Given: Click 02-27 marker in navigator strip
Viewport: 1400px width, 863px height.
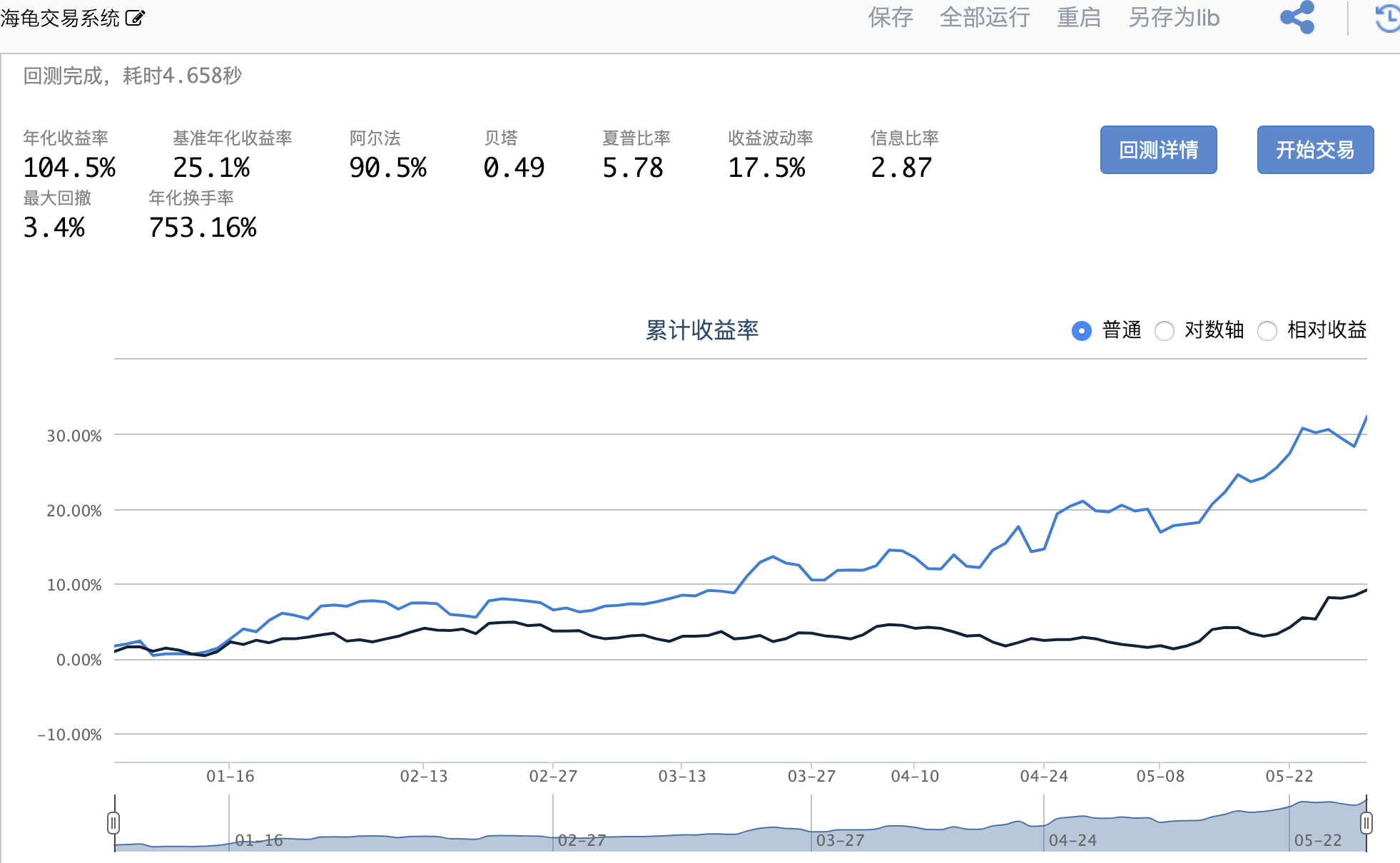Looking at the screenshot, I should click(x=582, y=840).
